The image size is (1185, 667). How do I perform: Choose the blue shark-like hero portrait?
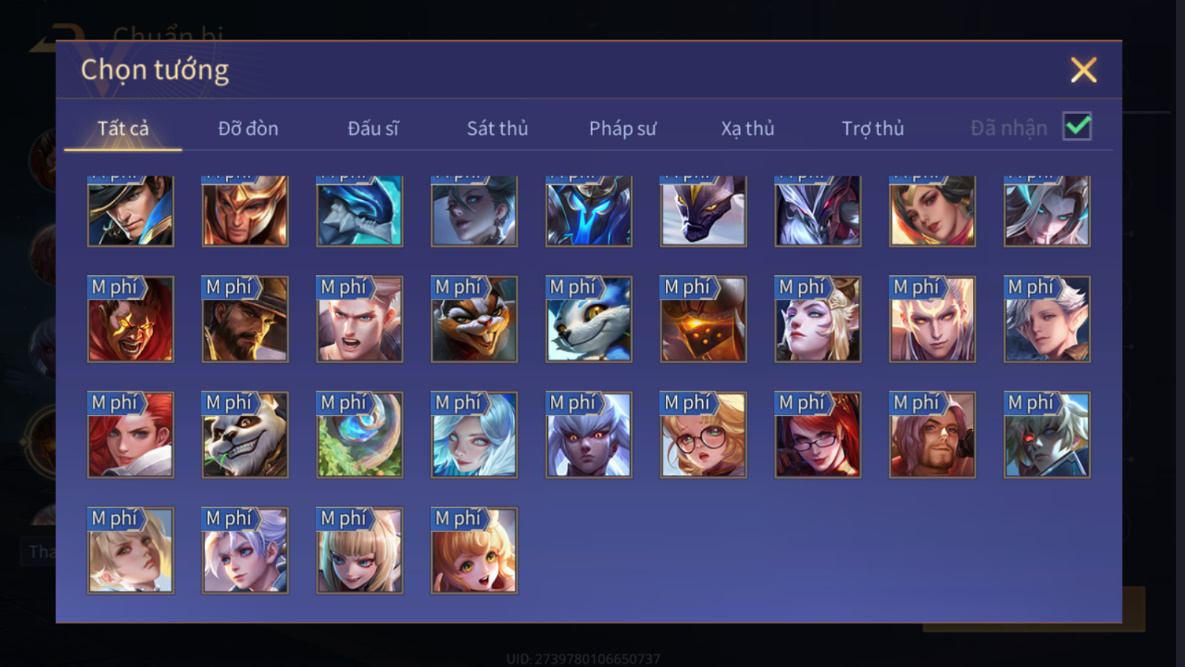click(359, 211)
